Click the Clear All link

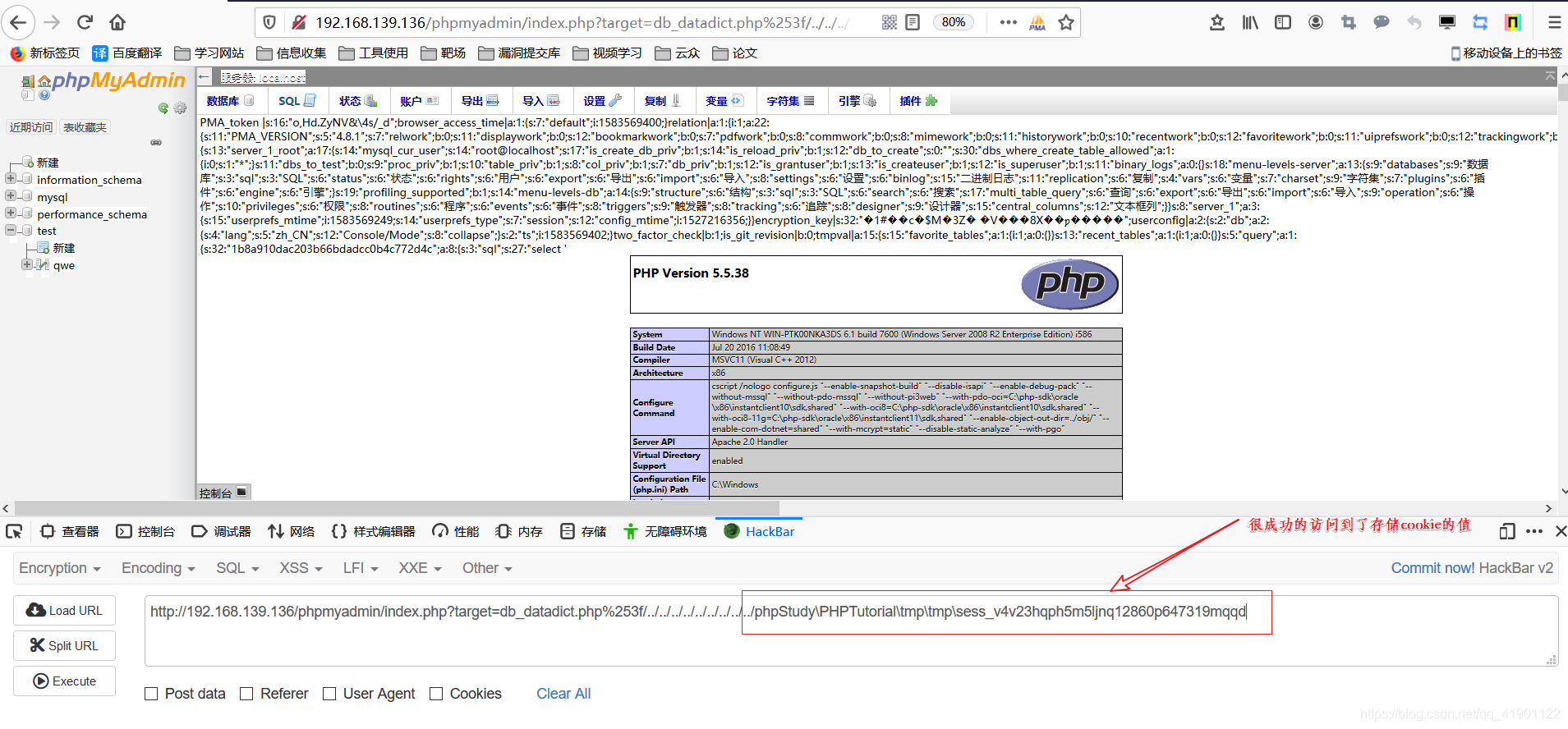(x=563, y=694)
